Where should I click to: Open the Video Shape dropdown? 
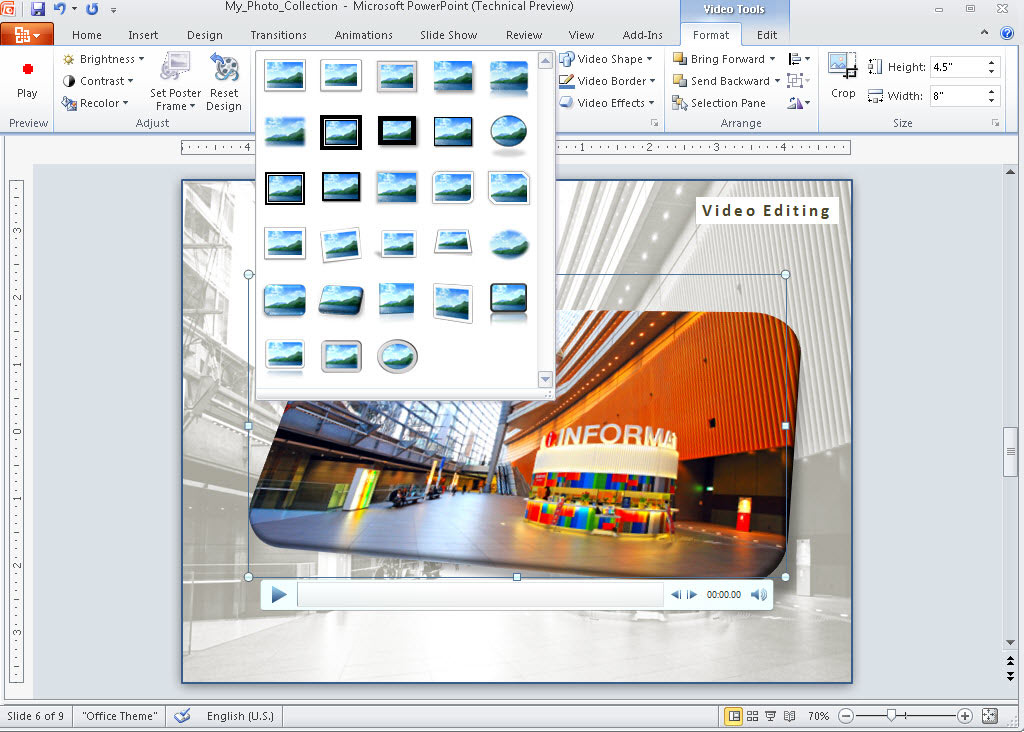click(x=606, y=59)
